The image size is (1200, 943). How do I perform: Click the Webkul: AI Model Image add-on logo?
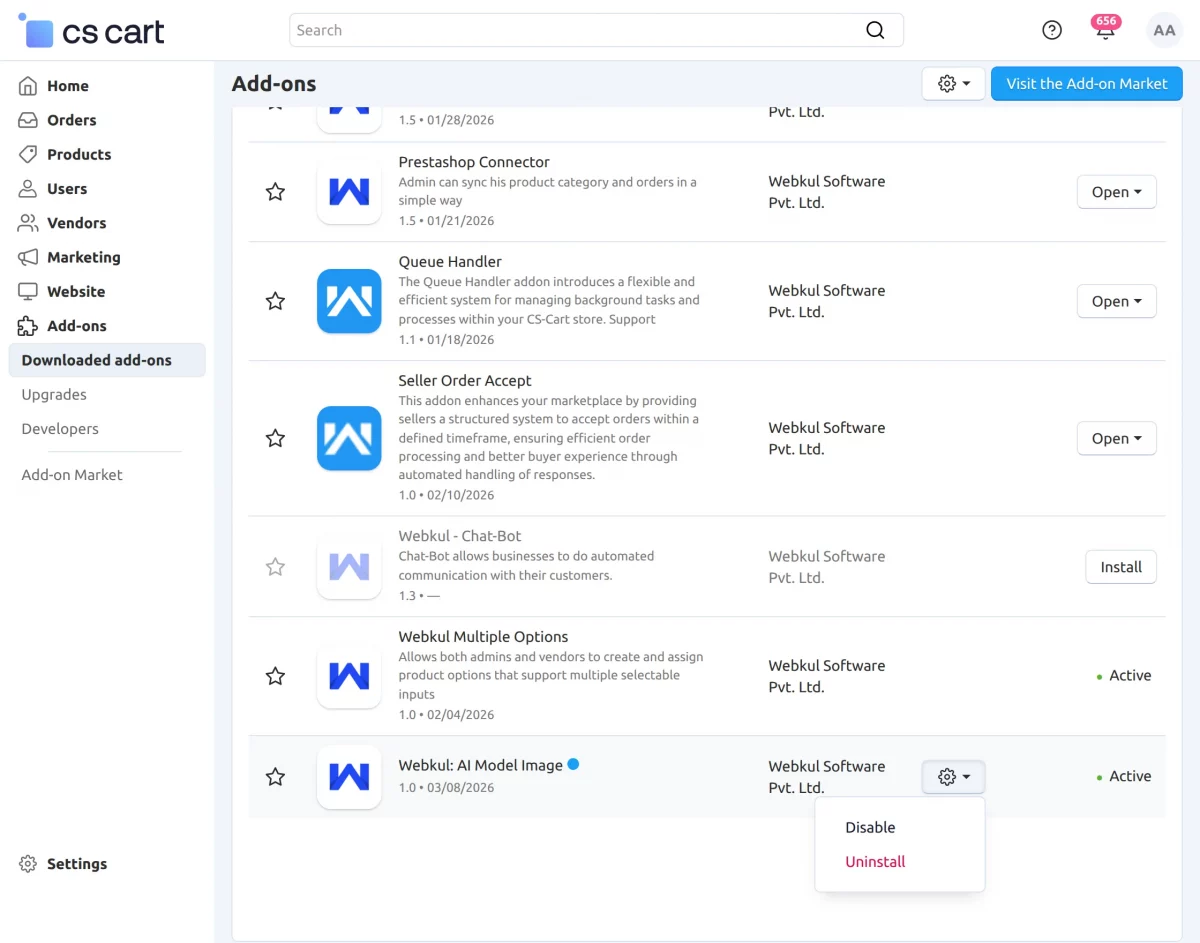(349, 777)
